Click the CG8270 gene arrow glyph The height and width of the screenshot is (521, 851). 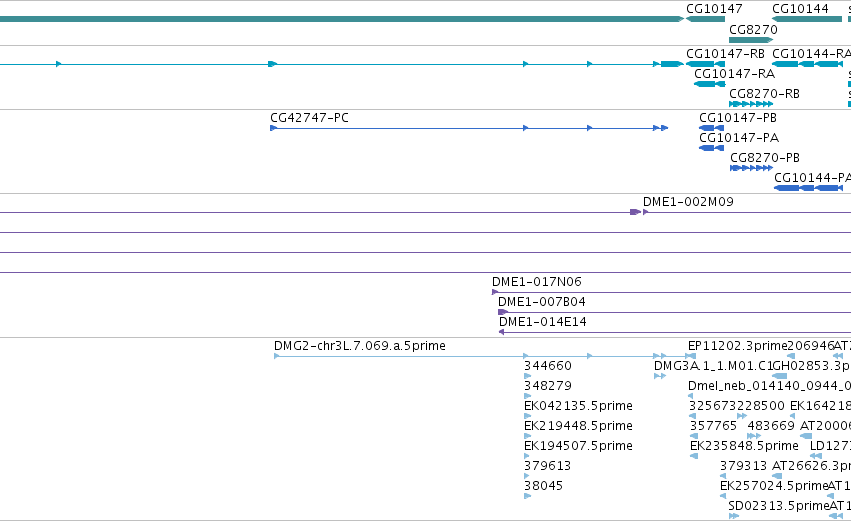pyautogui.click(x=751, y=40)
